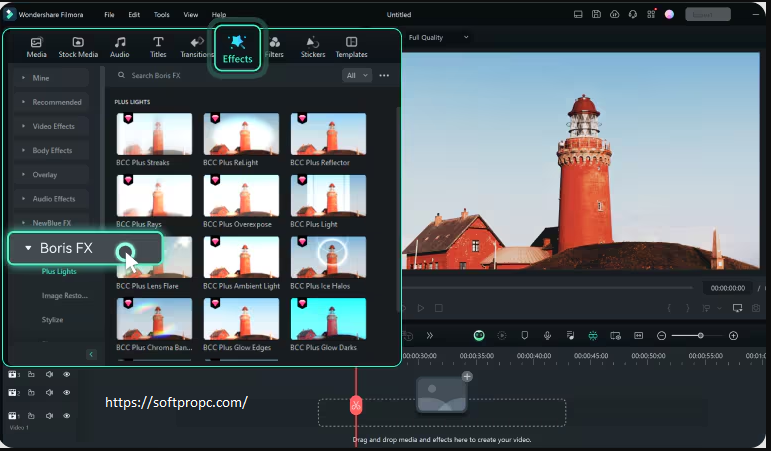This screenshot has height=451, width=771.
Task: Toggle visibility eye on Video 1 track
Action: [66, 416]
